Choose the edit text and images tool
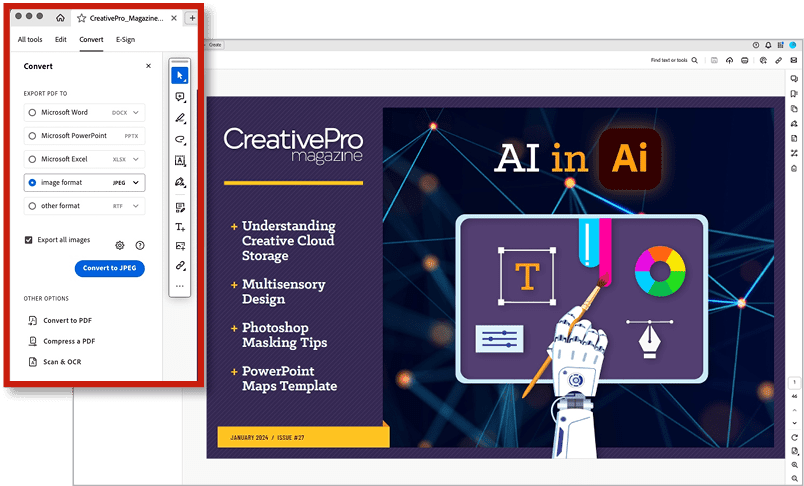804x486 pixels. (x=179, y=208)
